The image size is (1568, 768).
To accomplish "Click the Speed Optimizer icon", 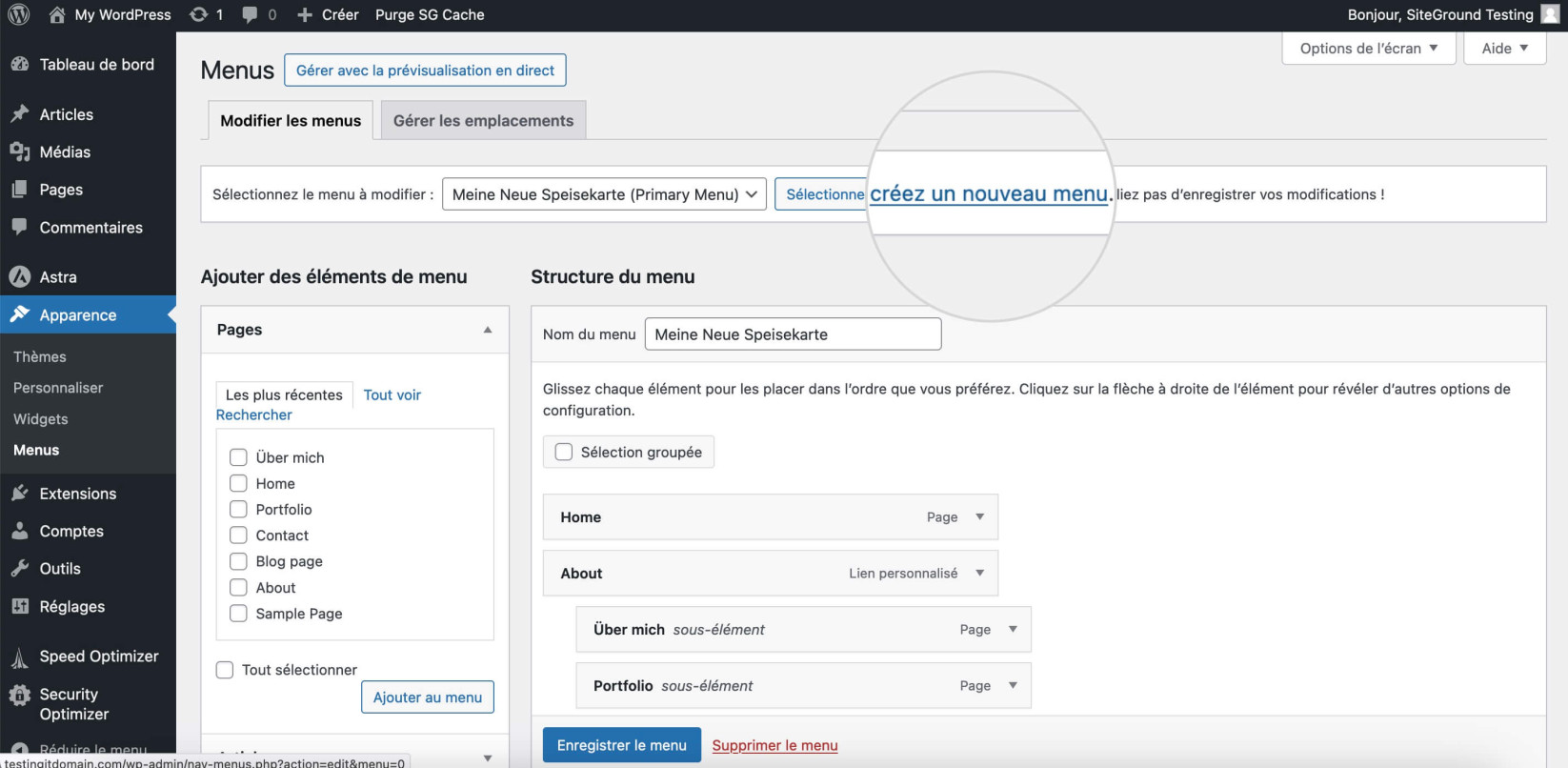I will (x=19, y=657).
